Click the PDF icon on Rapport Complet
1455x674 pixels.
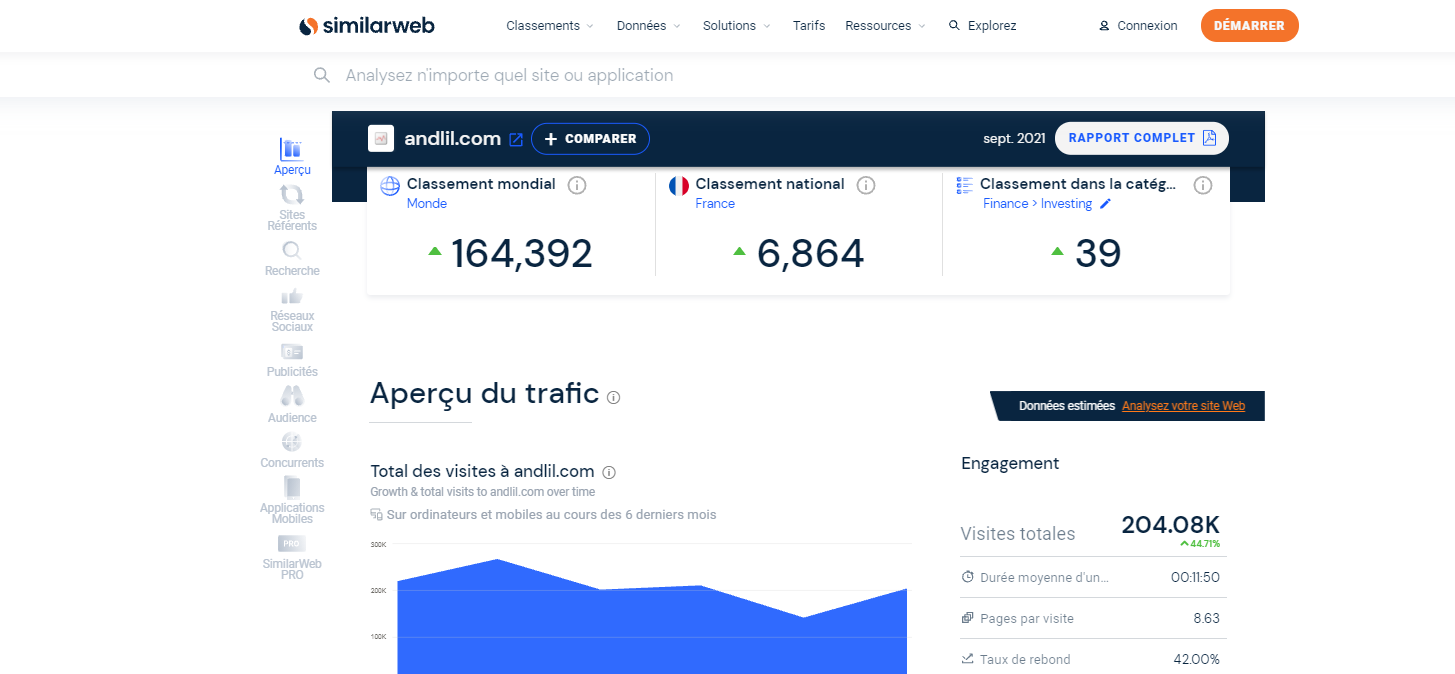coord(1209,138)
